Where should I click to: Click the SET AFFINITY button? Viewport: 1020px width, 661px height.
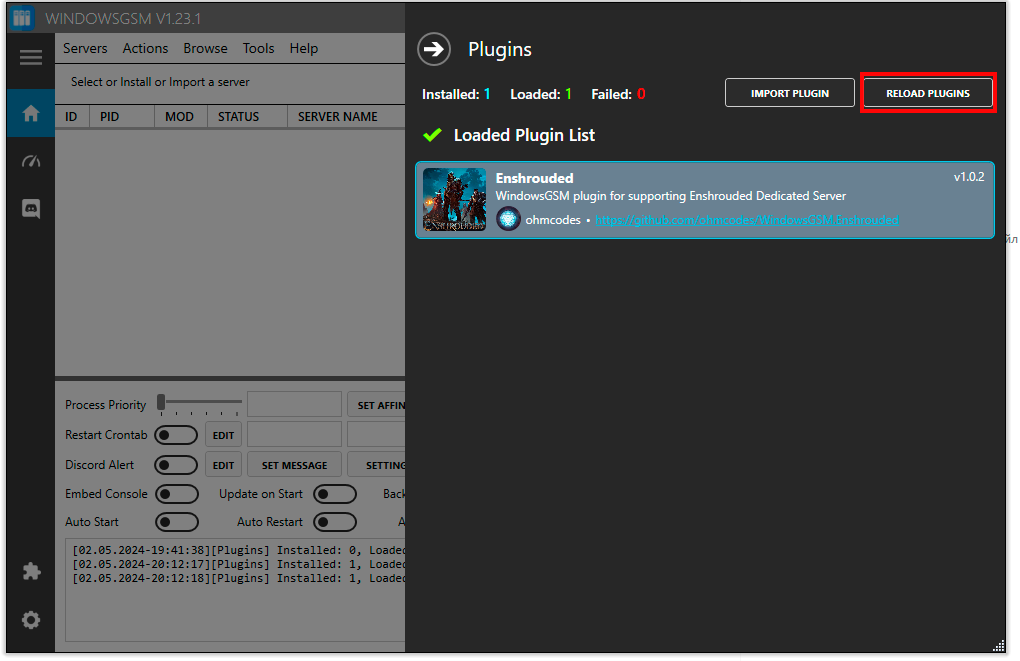377,405
